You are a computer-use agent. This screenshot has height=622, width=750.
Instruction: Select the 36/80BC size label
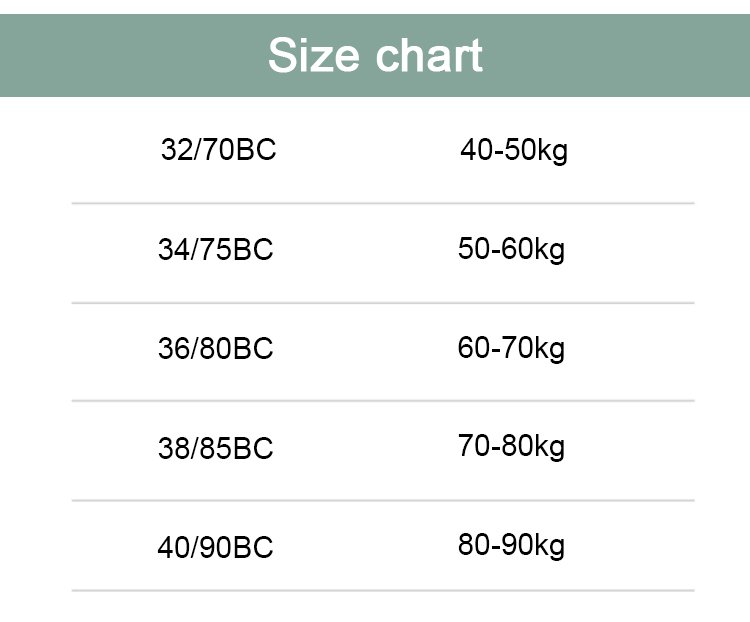[x=215, y=349]
